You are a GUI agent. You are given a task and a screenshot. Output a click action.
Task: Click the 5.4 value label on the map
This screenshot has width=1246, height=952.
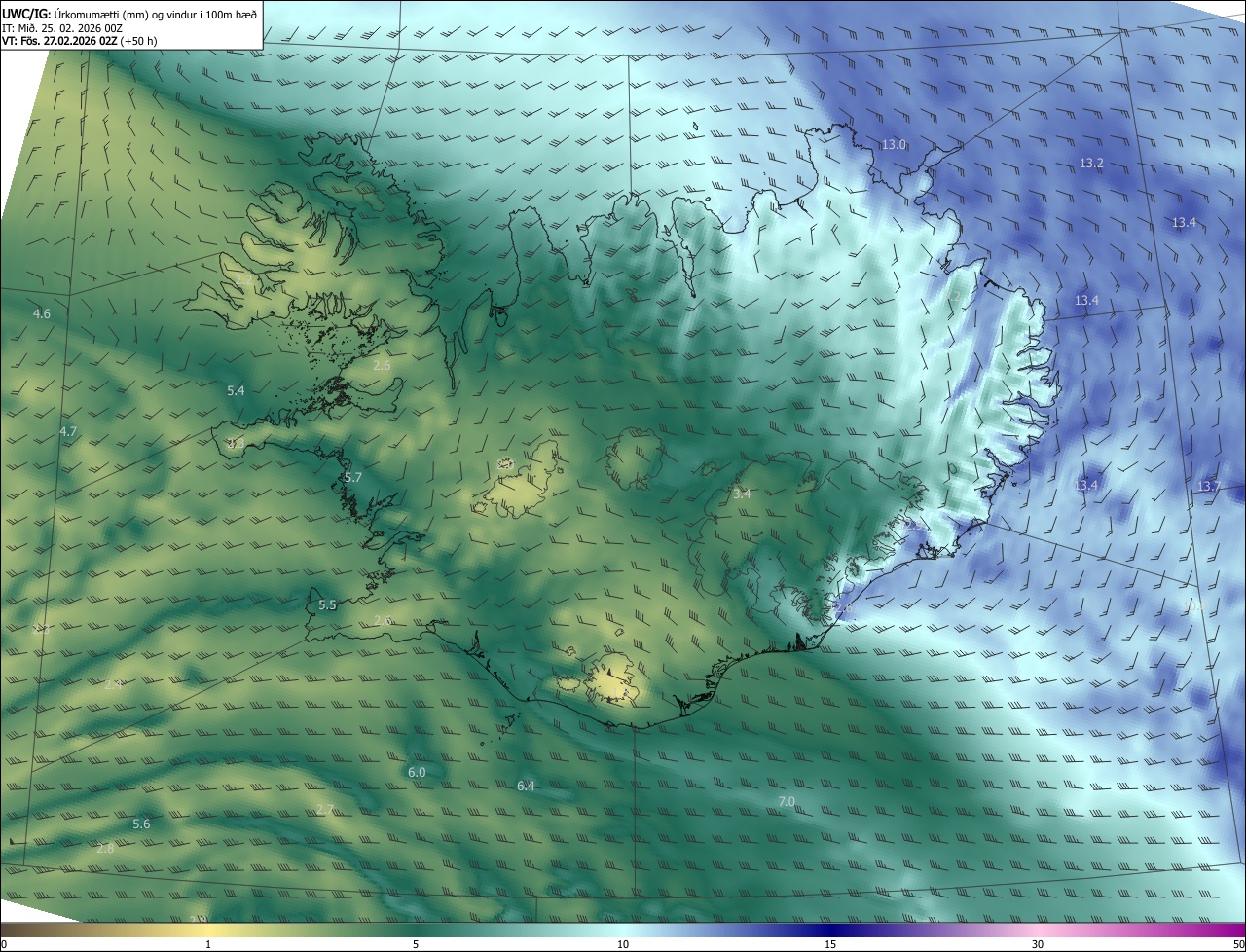click(x=236, y=390)
